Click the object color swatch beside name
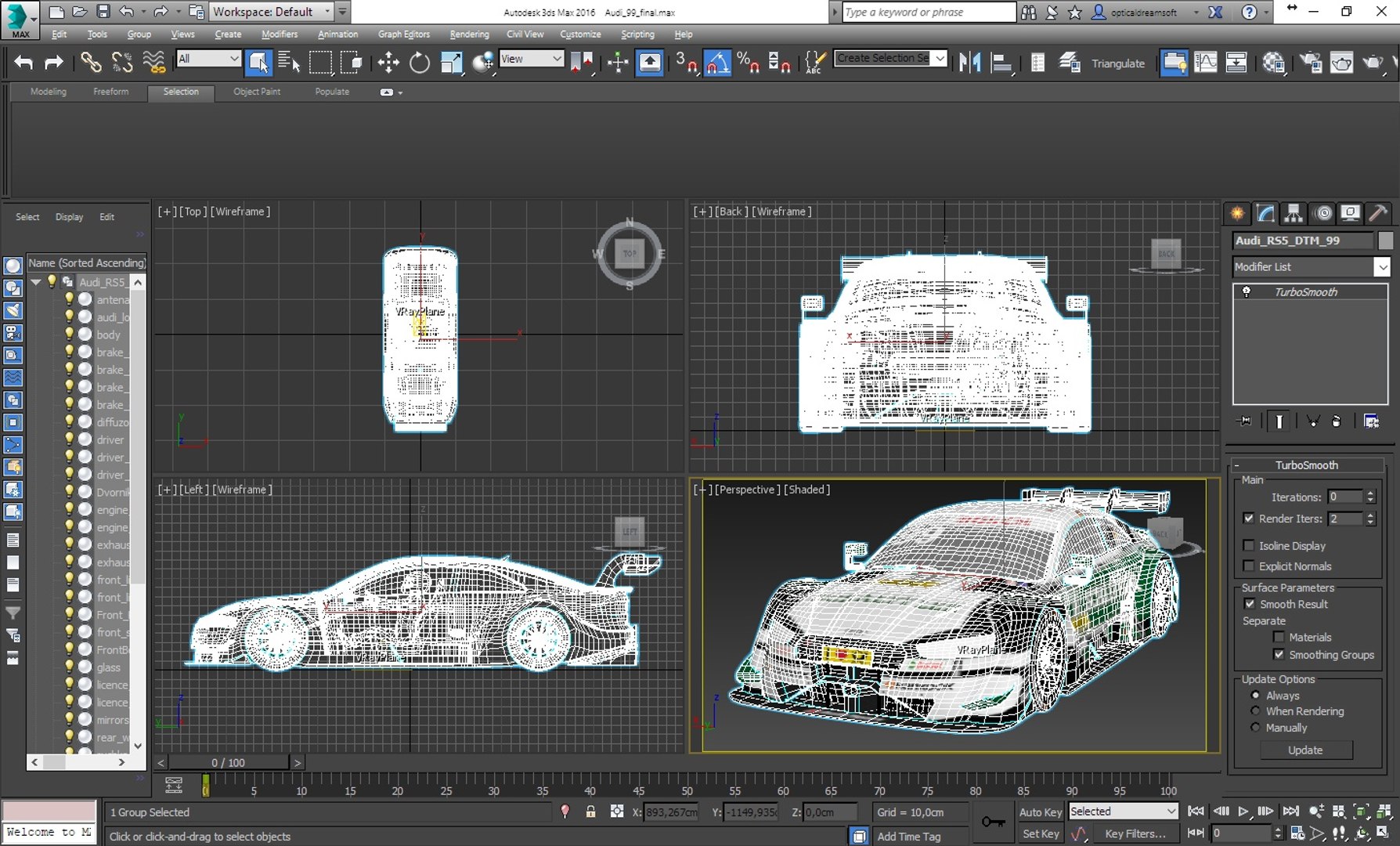 coord(1385,240)
